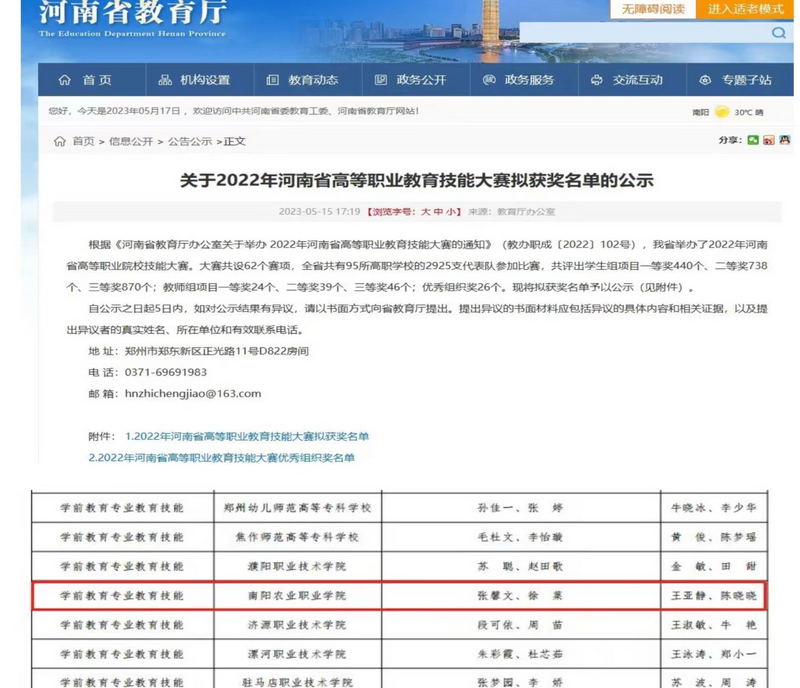Image resolution: width=800 pixels, height=688 pixels.
Task: Click the 专题子站 subsite icon
Action: [x=705, y=80]
